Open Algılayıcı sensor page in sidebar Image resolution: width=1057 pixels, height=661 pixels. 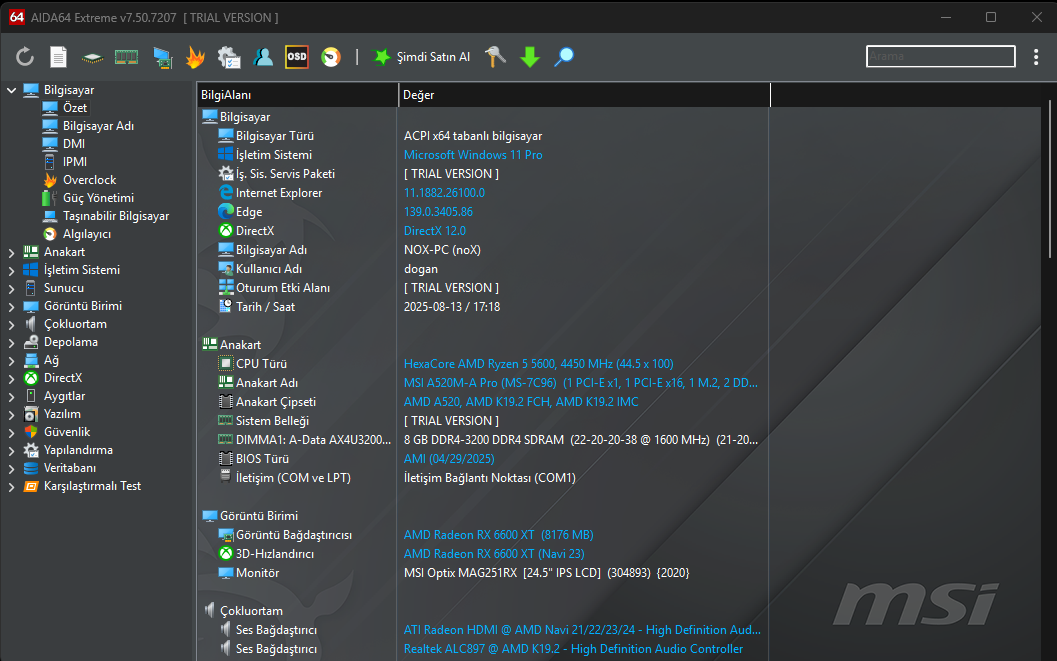[x=87, y=234]
